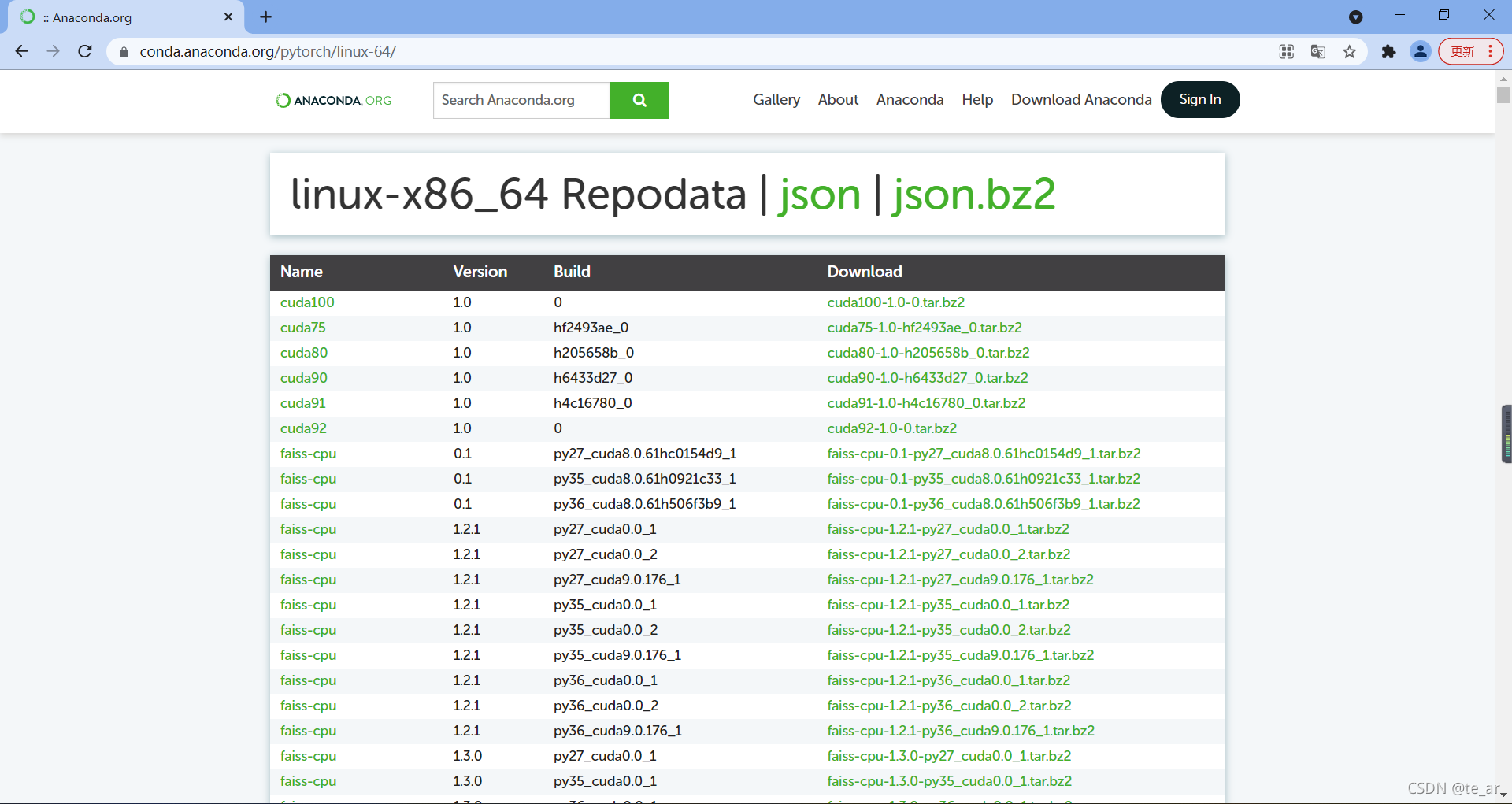Open the About menu item

click(838, 99)
